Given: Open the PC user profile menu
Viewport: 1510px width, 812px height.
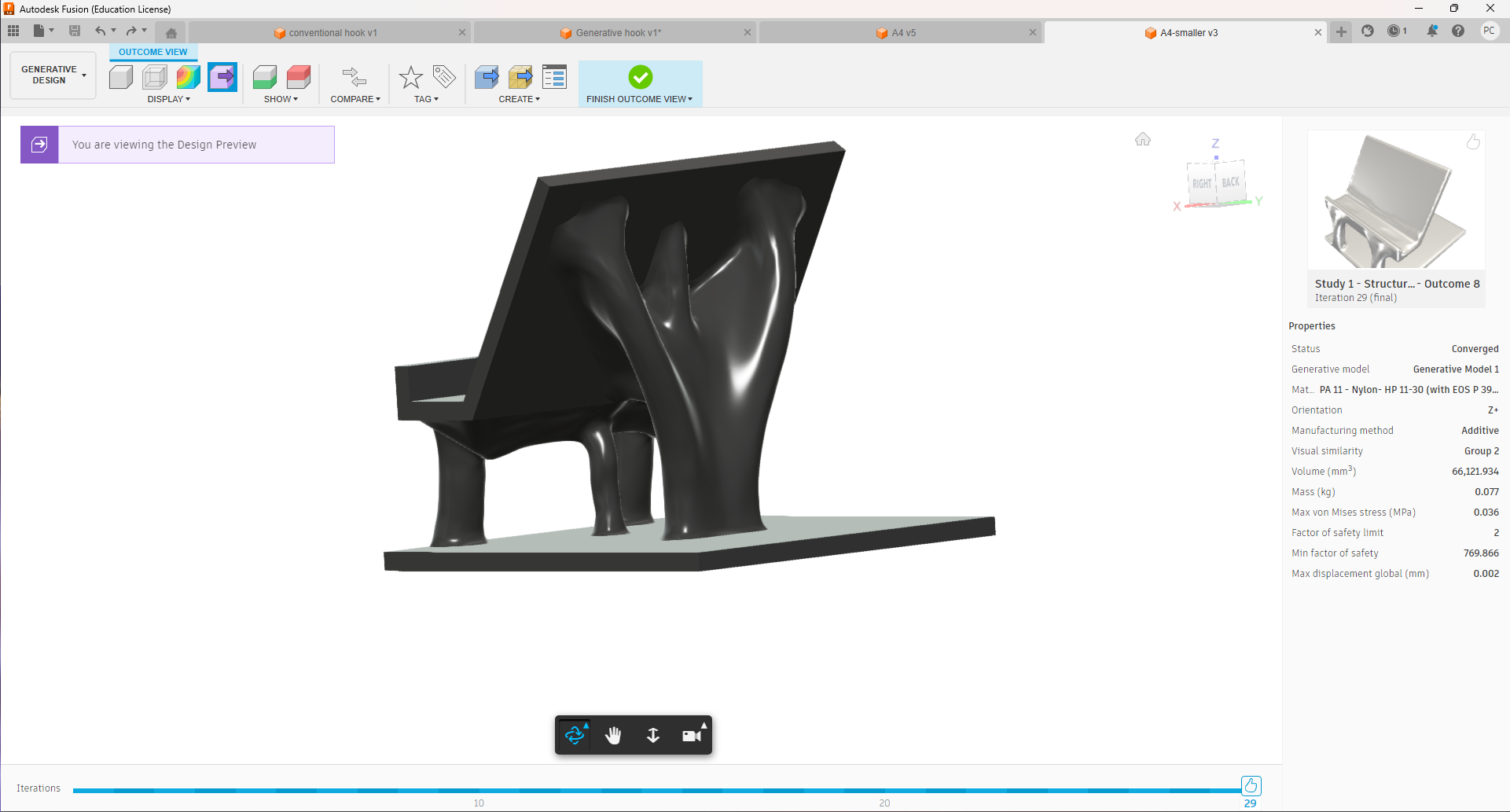Looking at the screenshot, I should coord(1489,31).
